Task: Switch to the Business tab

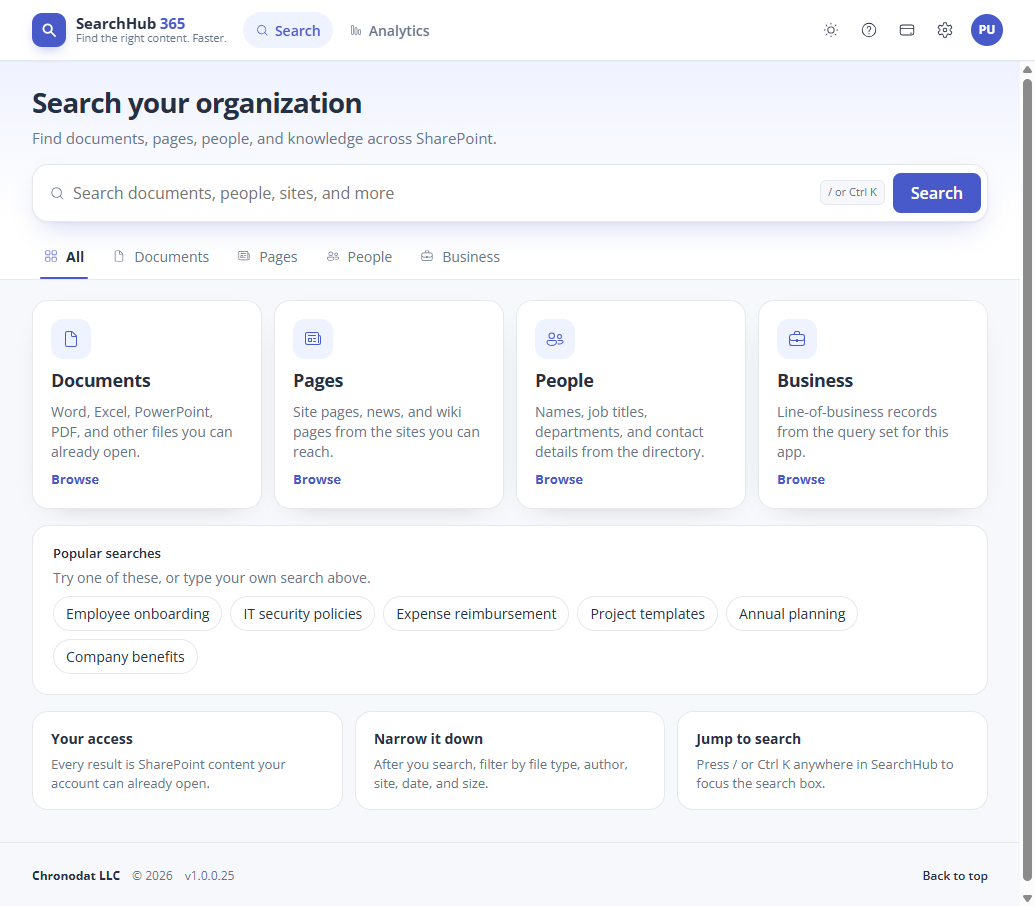Action: click(461, 257)
